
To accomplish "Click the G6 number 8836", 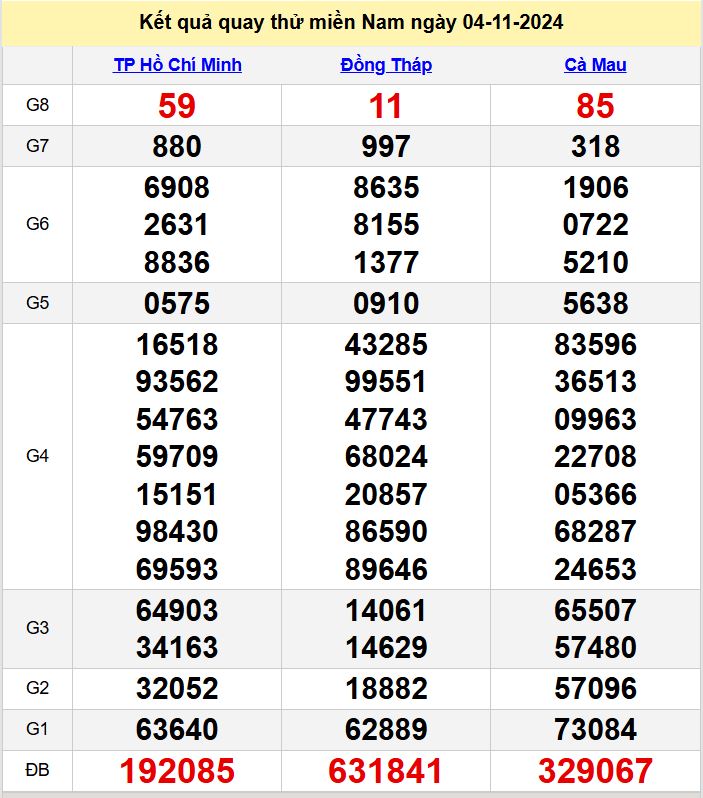I will 177,263.
